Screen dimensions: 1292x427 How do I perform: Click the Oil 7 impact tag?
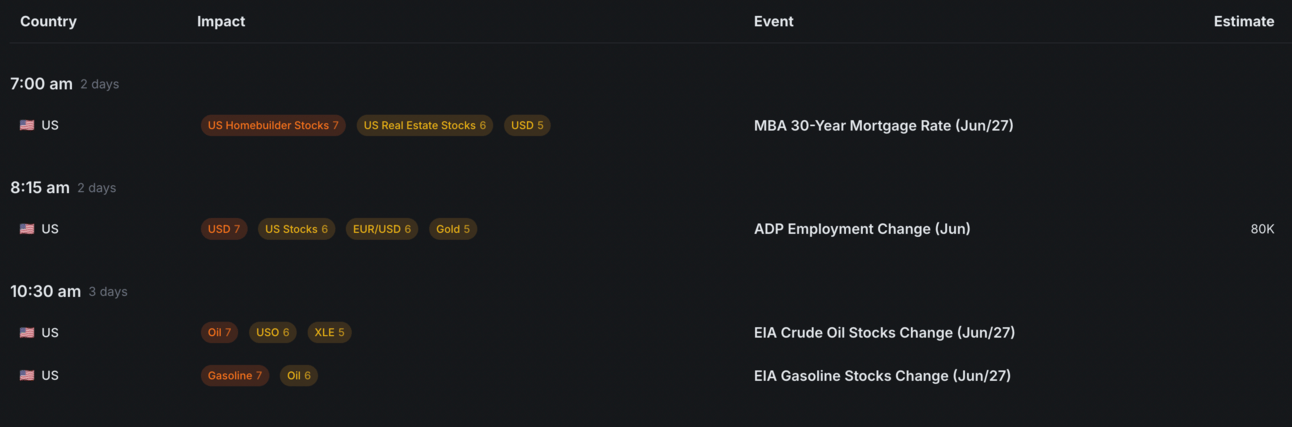(x=219, y=333)
